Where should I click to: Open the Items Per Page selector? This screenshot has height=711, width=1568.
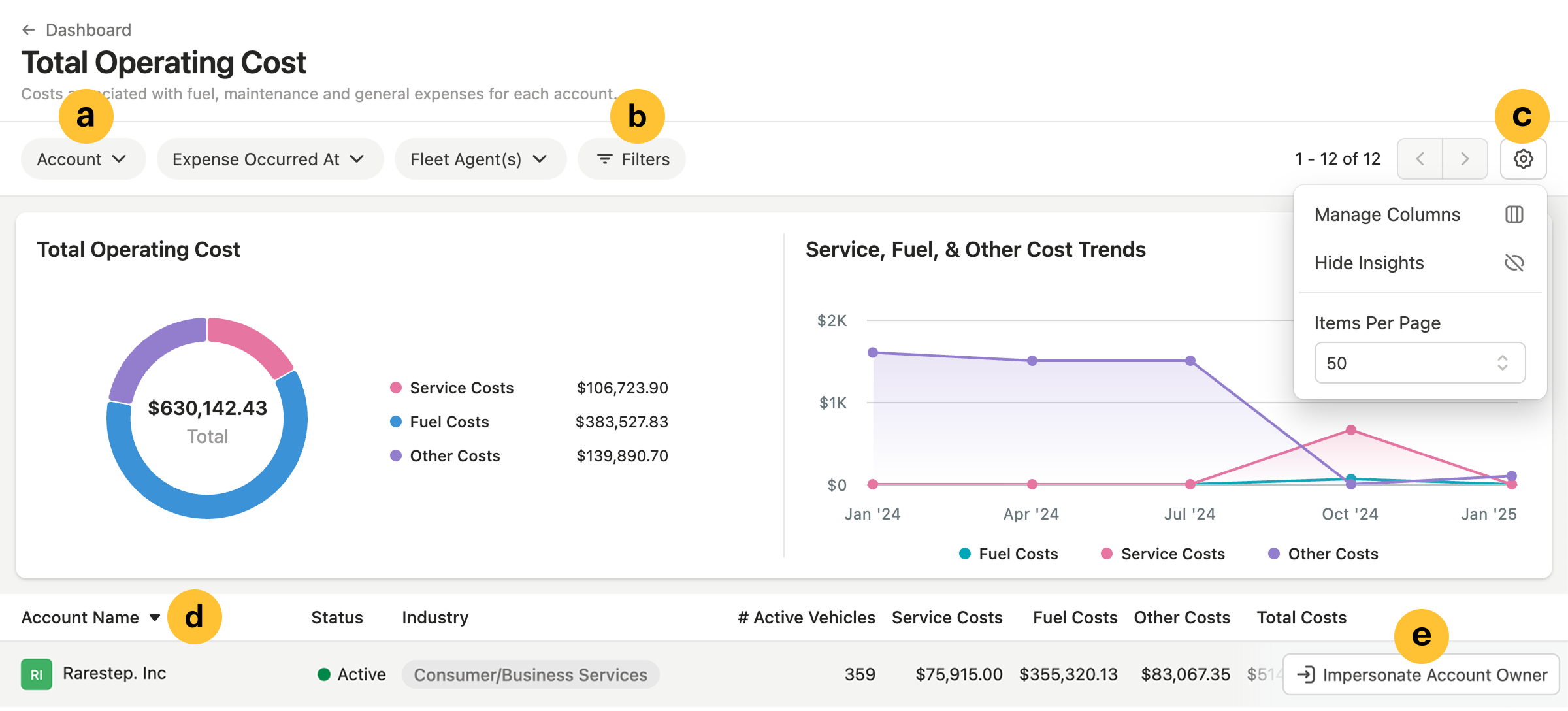click(1419, 363)
